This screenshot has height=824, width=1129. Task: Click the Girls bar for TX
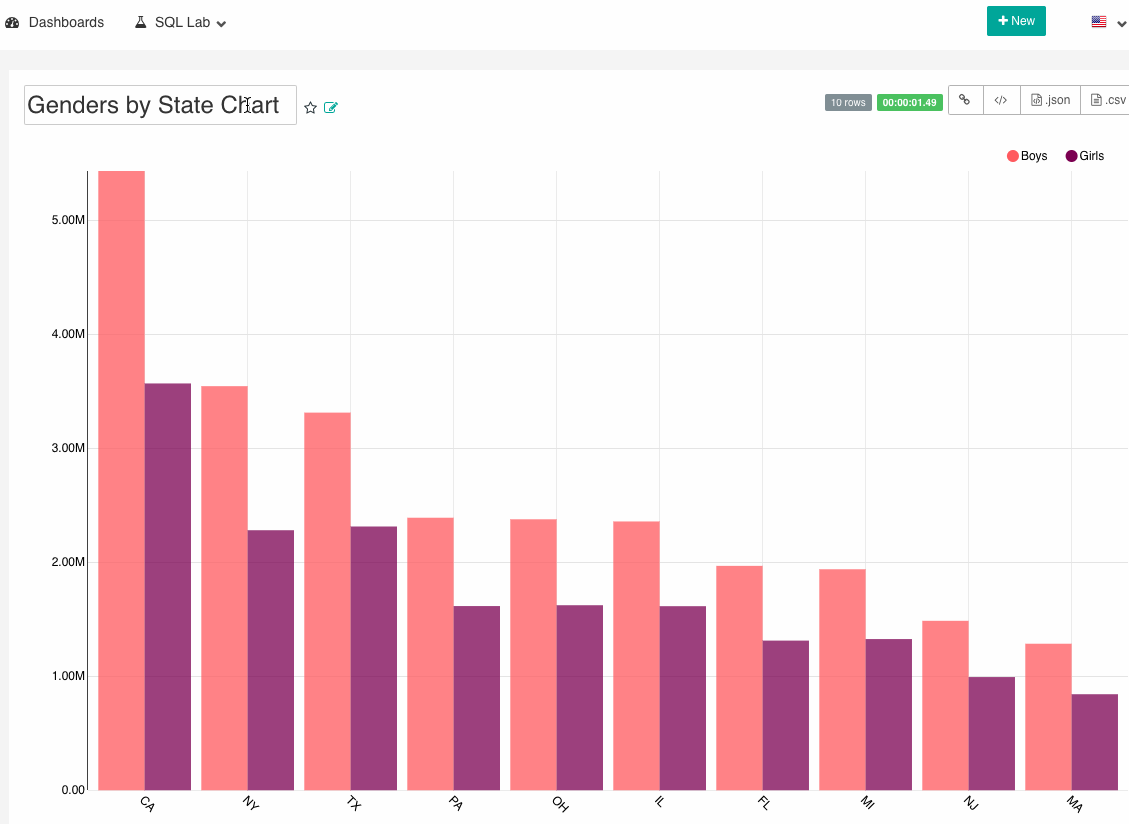pos(374,658)
